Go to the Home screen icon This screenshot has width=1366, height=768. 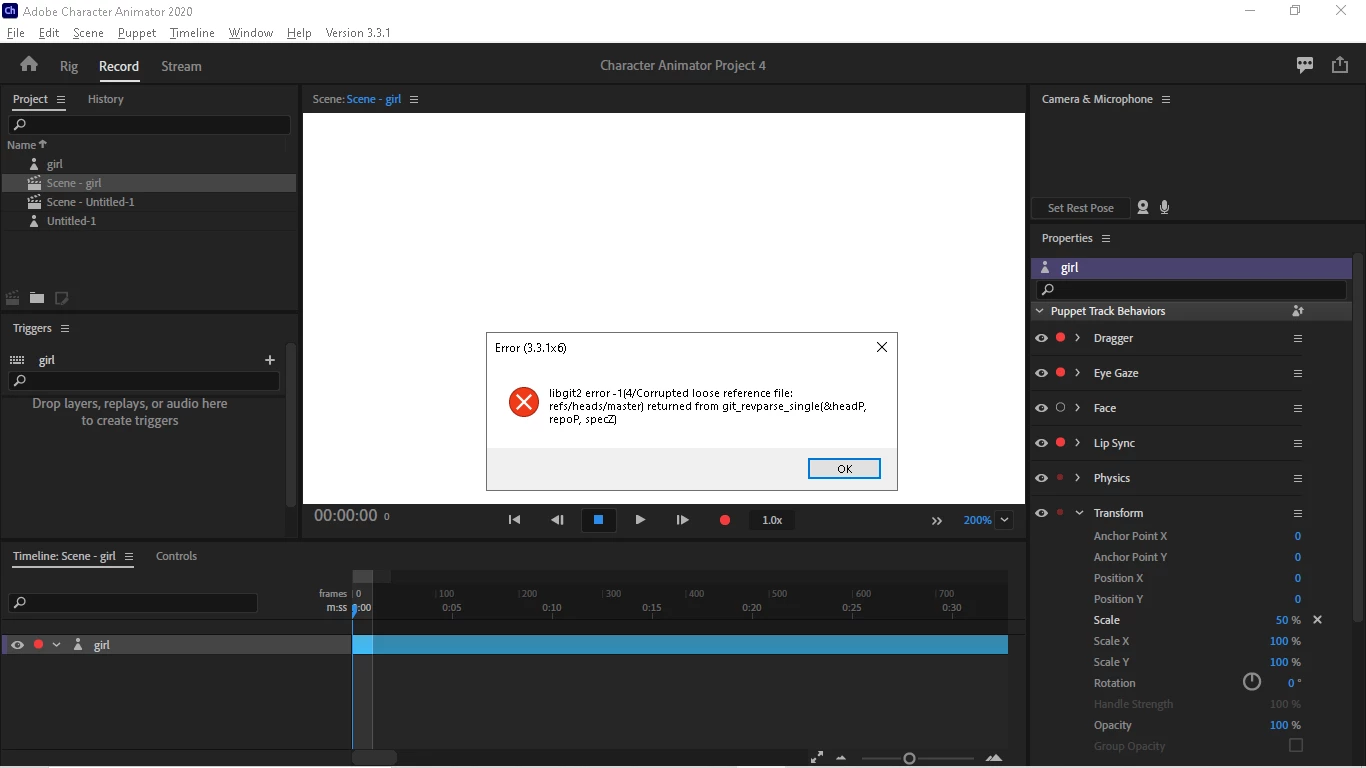pos(29,65)
